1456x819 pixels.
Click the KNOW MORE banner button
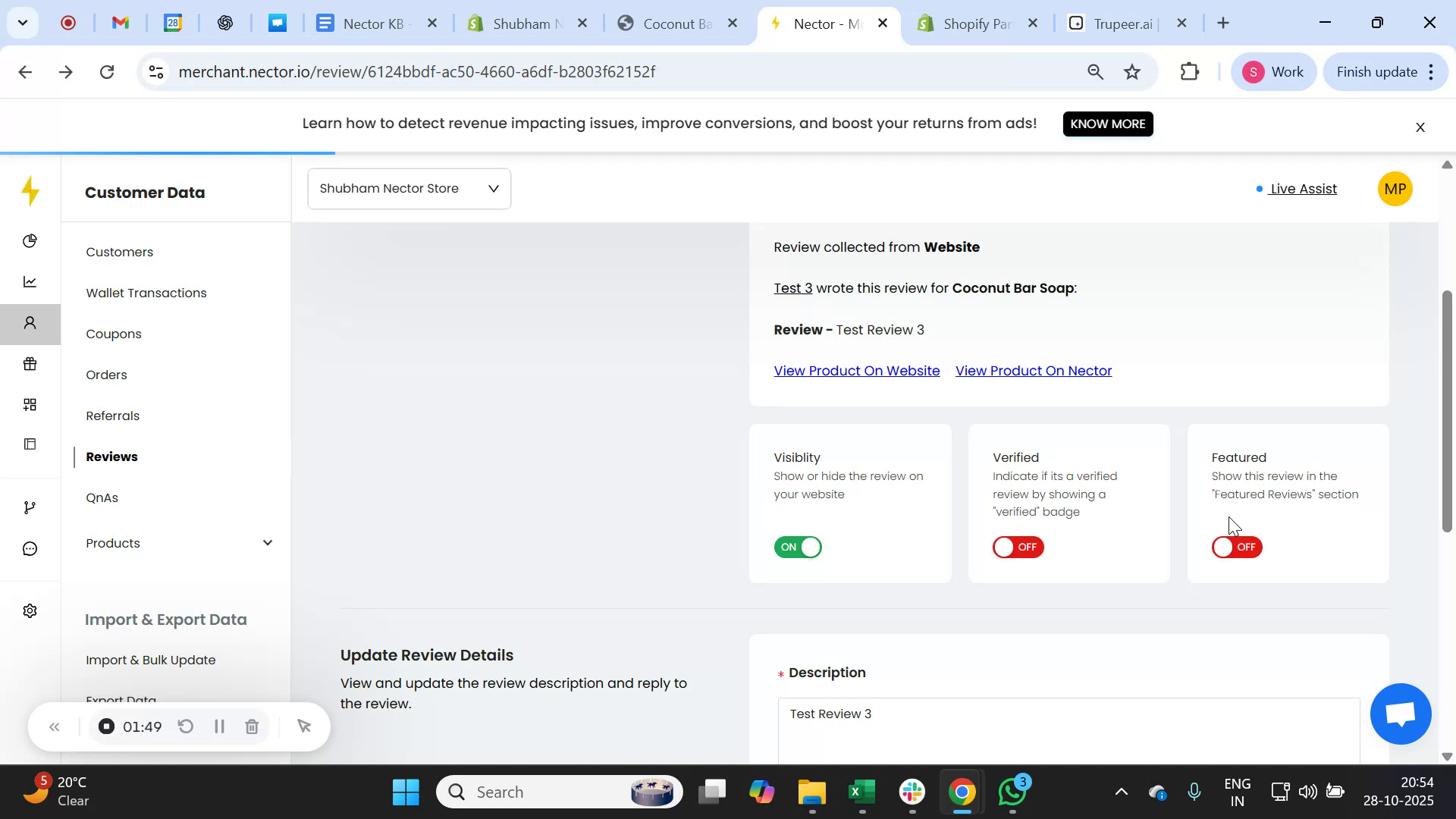click(1107, 124)
